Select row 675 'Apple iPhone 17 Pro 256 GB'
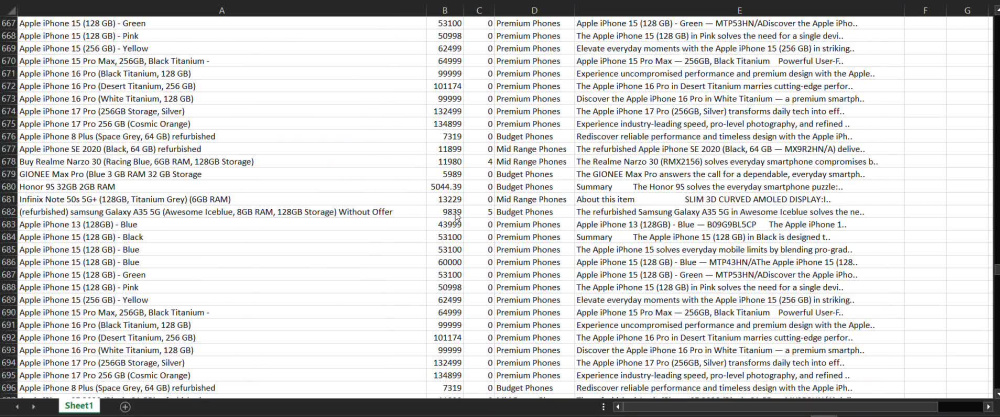This screenshot has height=417, width=1000. pos(221,124)
